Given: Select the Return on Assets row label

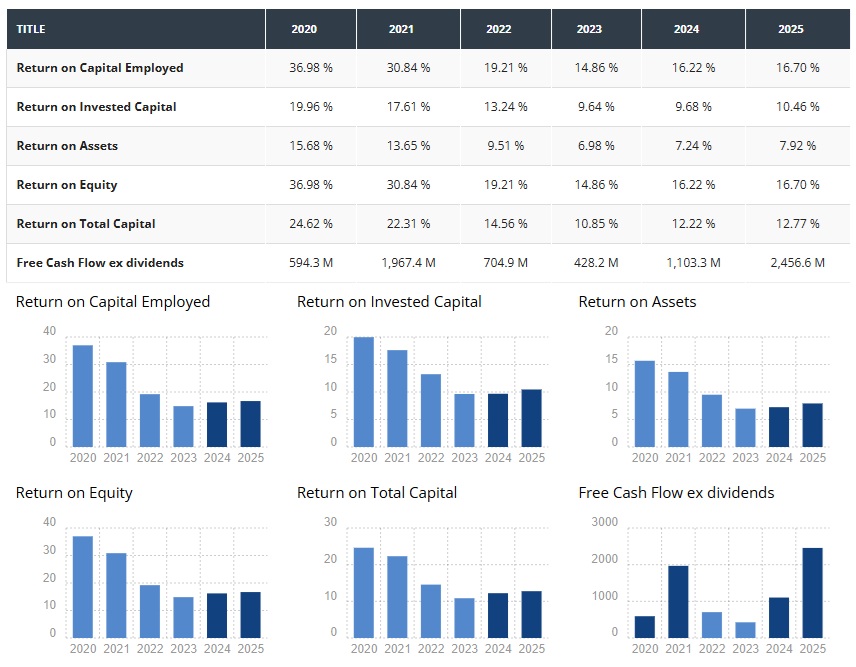Looking at the screenshot, I should coord(67,146).
